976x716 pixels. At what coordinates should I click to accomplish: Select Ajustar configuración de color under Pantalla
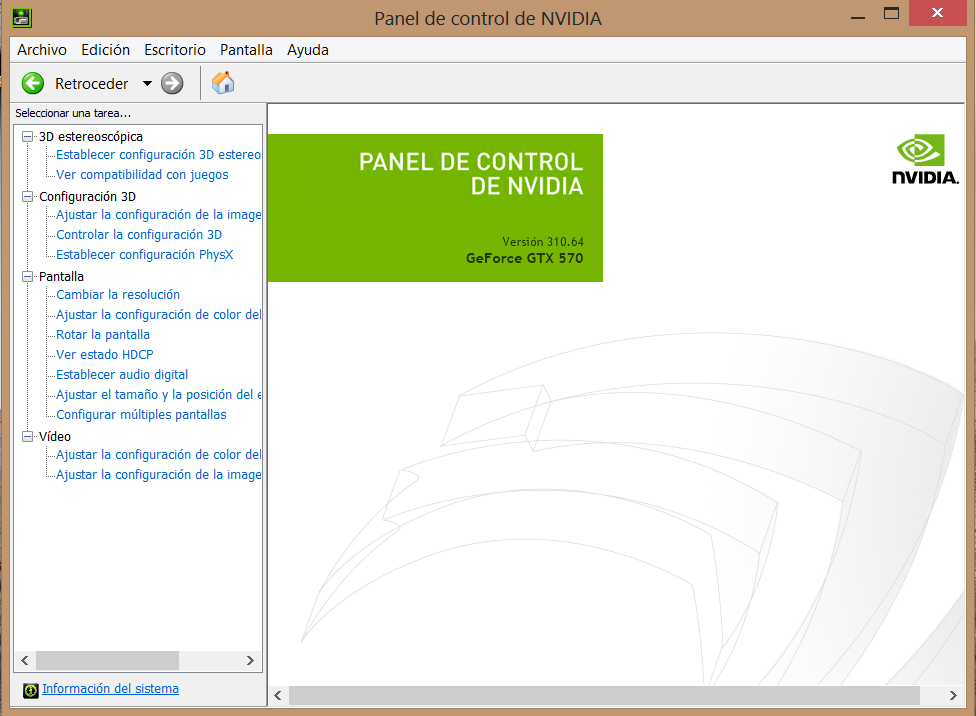(x=158, y=314)
